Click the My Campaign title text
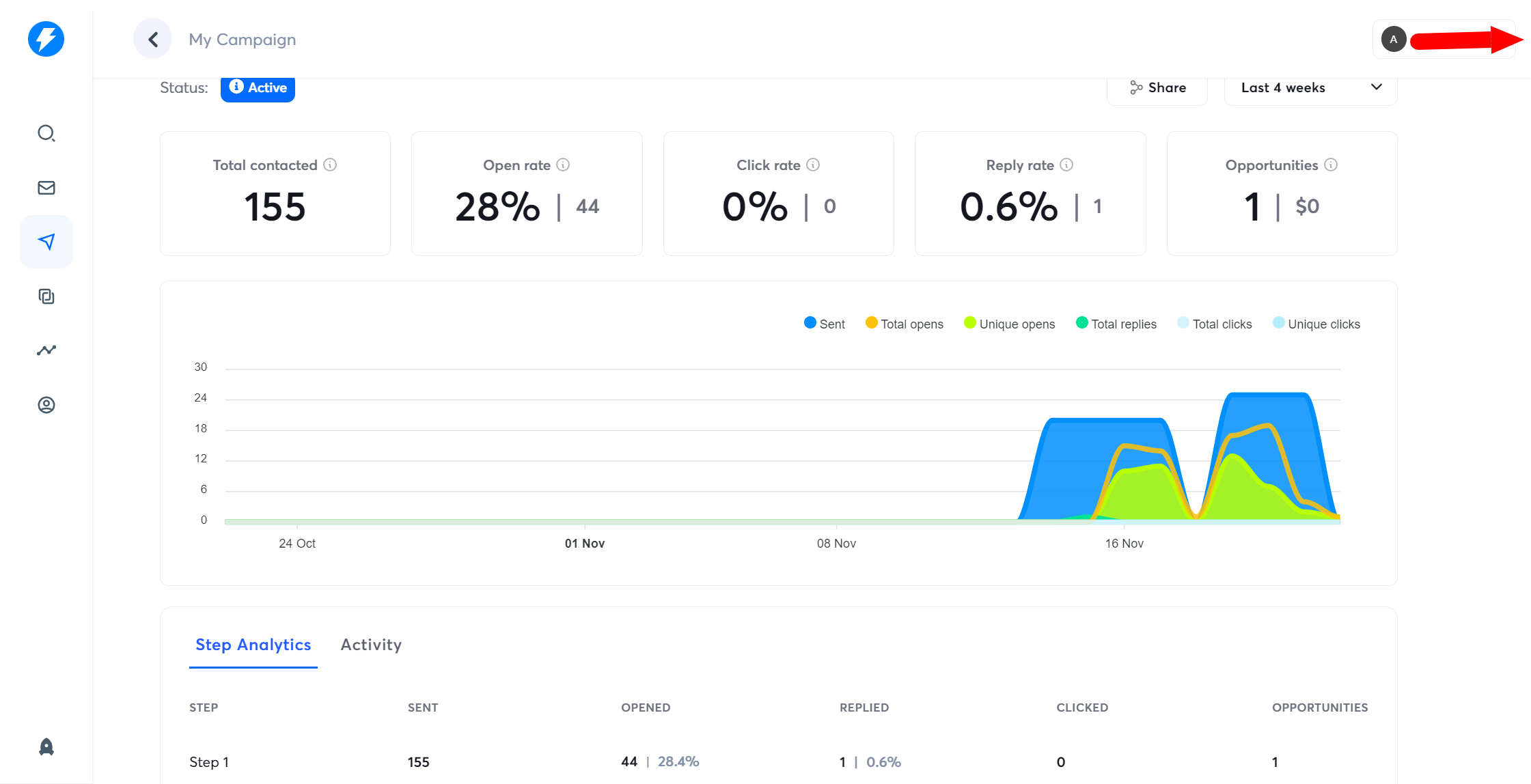 coord(243,40)
